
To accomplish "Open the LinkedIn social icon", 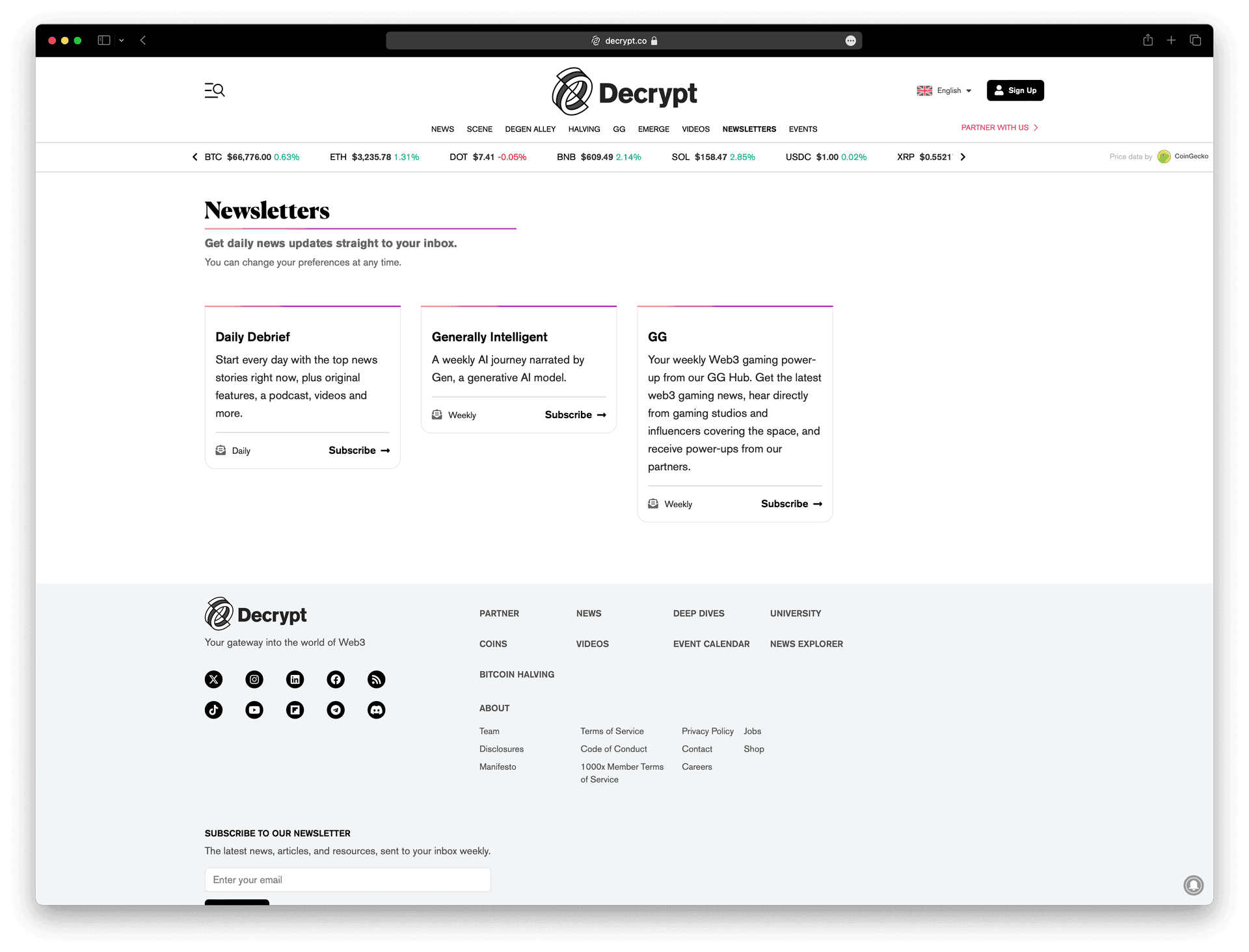I will click(295, 680).
